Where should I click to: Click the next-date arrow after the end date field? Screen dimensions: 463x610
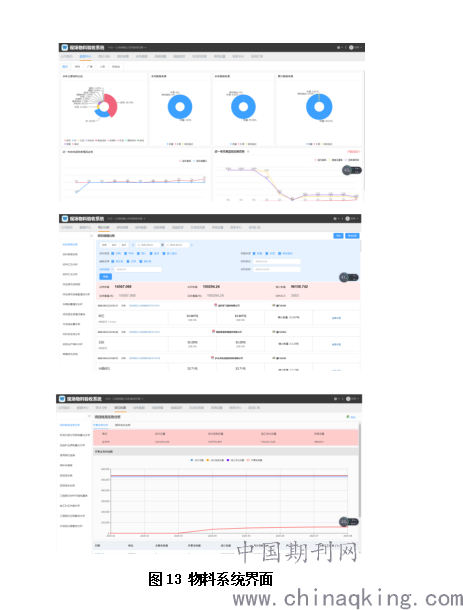tap(191, 245)
